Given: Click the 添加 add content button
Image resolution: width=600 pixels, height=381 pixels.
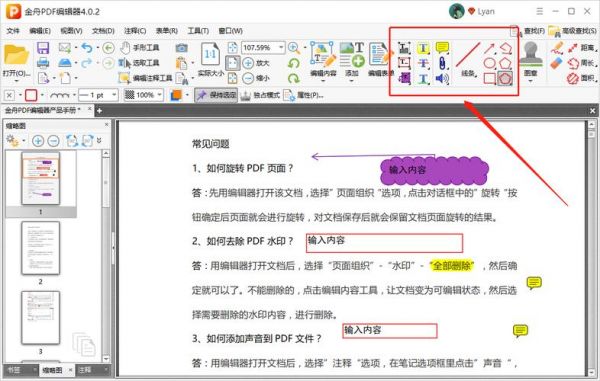Looking at the screenshot, I should click(x=352, y=59).
